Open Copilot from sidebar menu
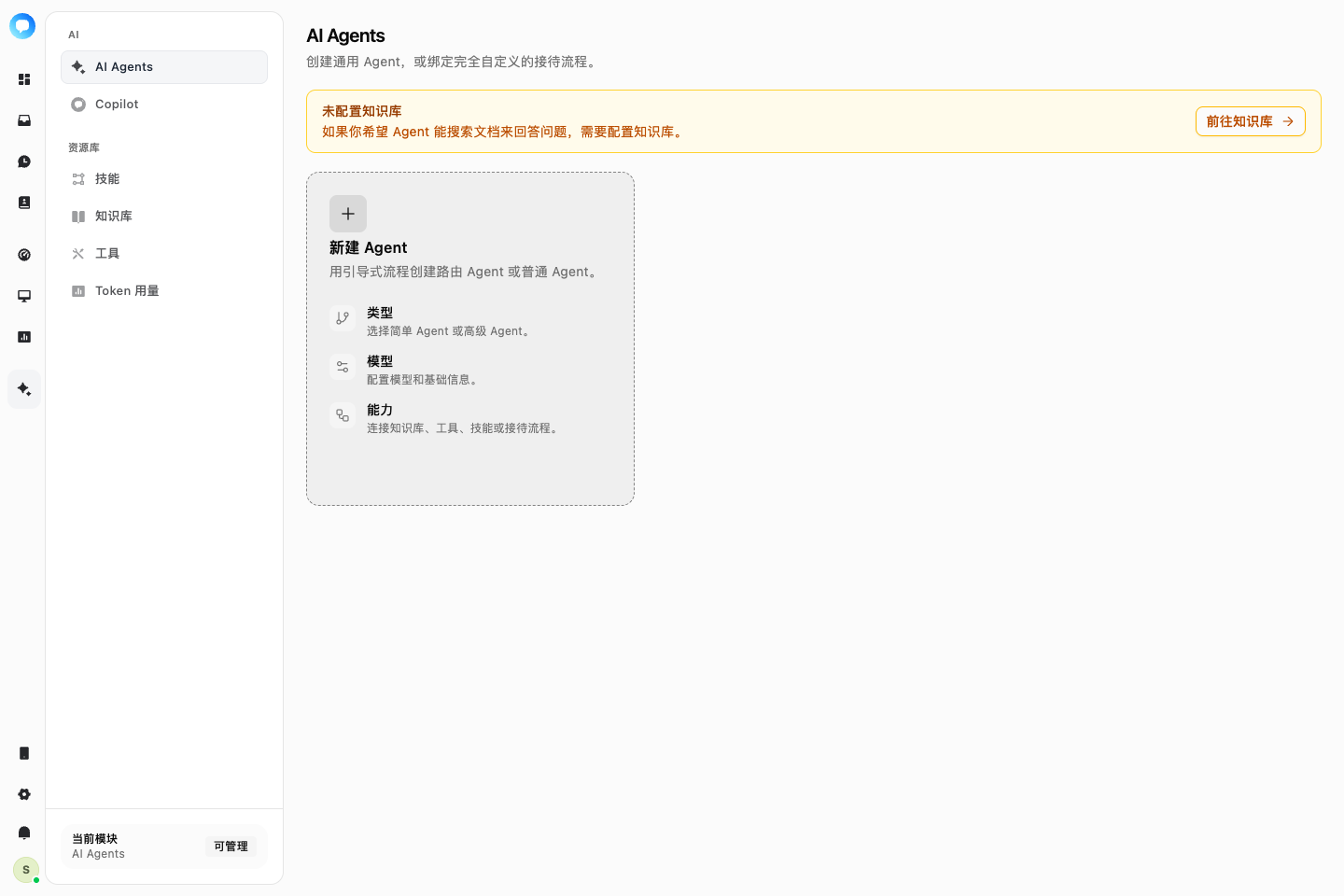The height and width of the screenshot is (896, 1344). 164,105
